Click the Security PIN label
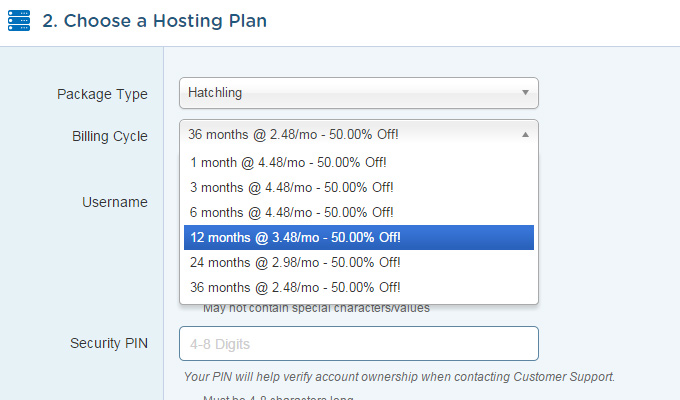 [109, 343]
